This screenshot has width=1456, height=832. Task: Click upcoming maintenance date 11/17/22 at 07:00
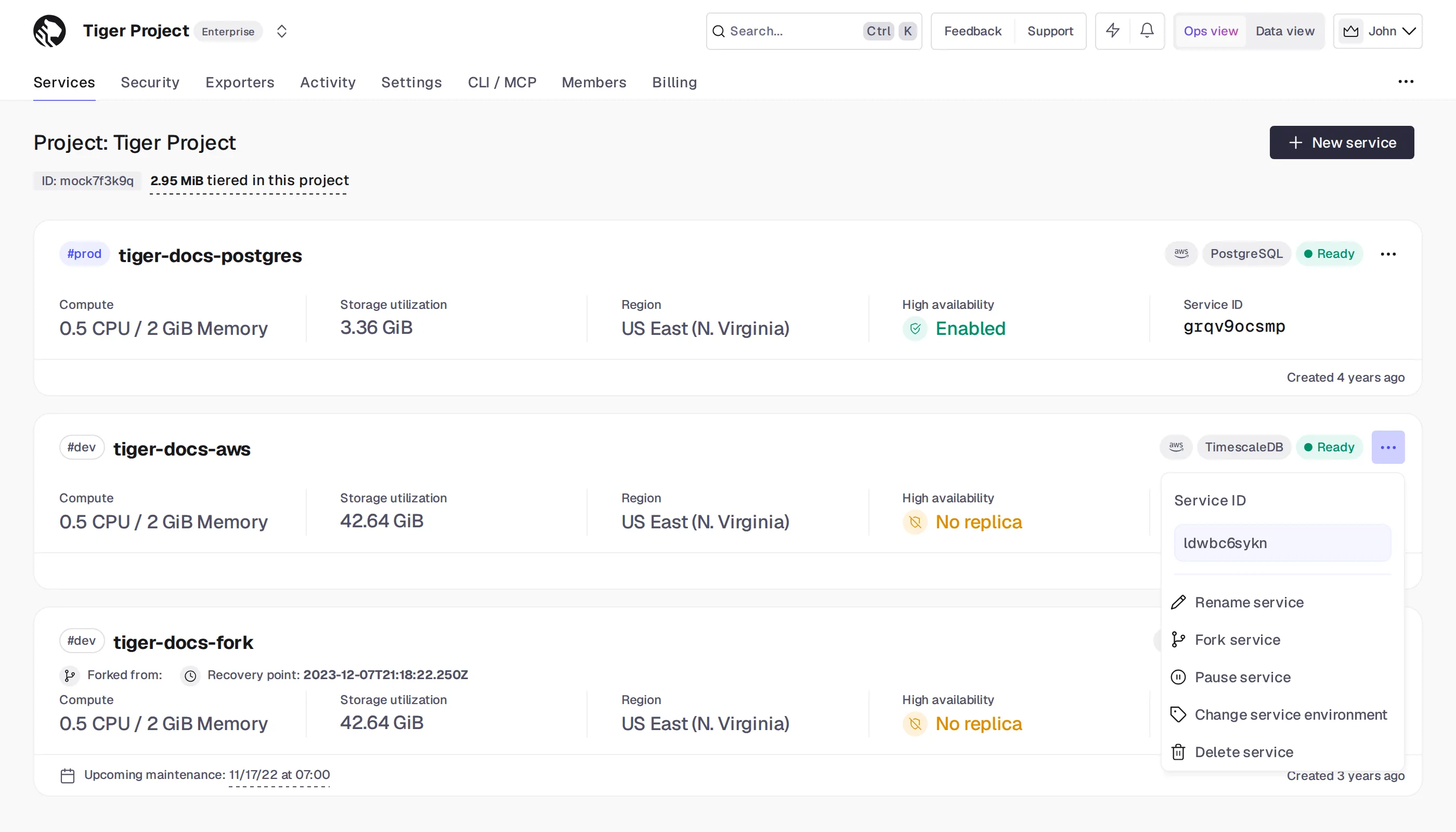tap(279, 775)
